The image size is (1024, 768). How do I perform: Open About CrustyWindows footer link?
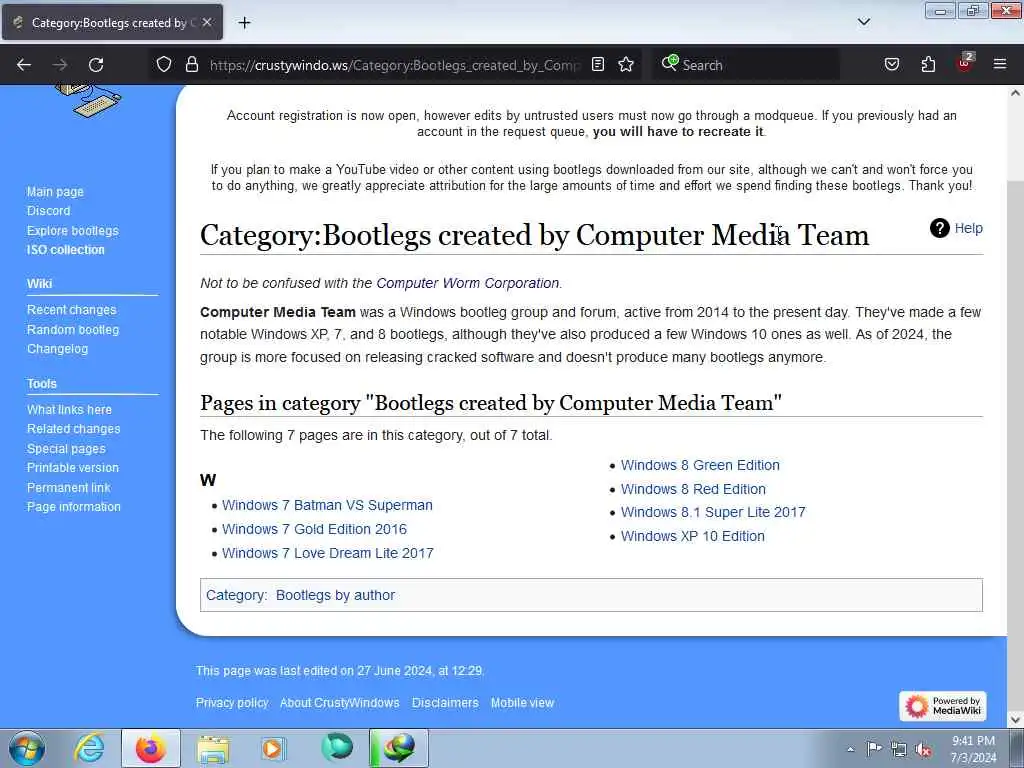pos(340,703)
